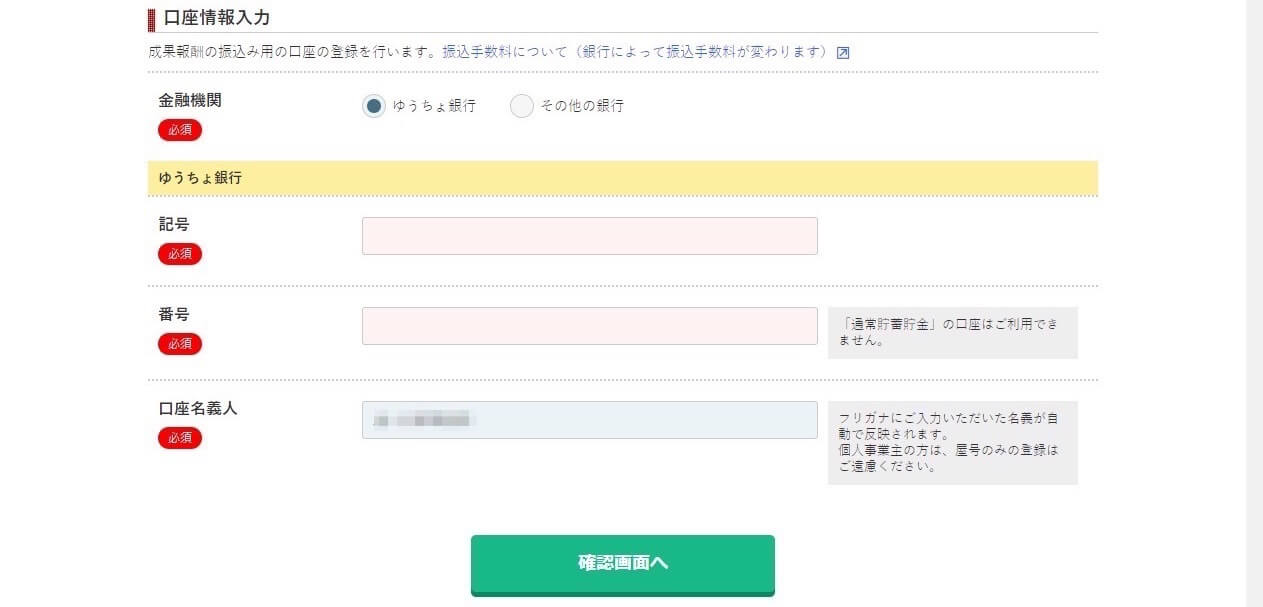Click the 金融機関 field label
This screenshot has width=1263, height=607.
190,101
